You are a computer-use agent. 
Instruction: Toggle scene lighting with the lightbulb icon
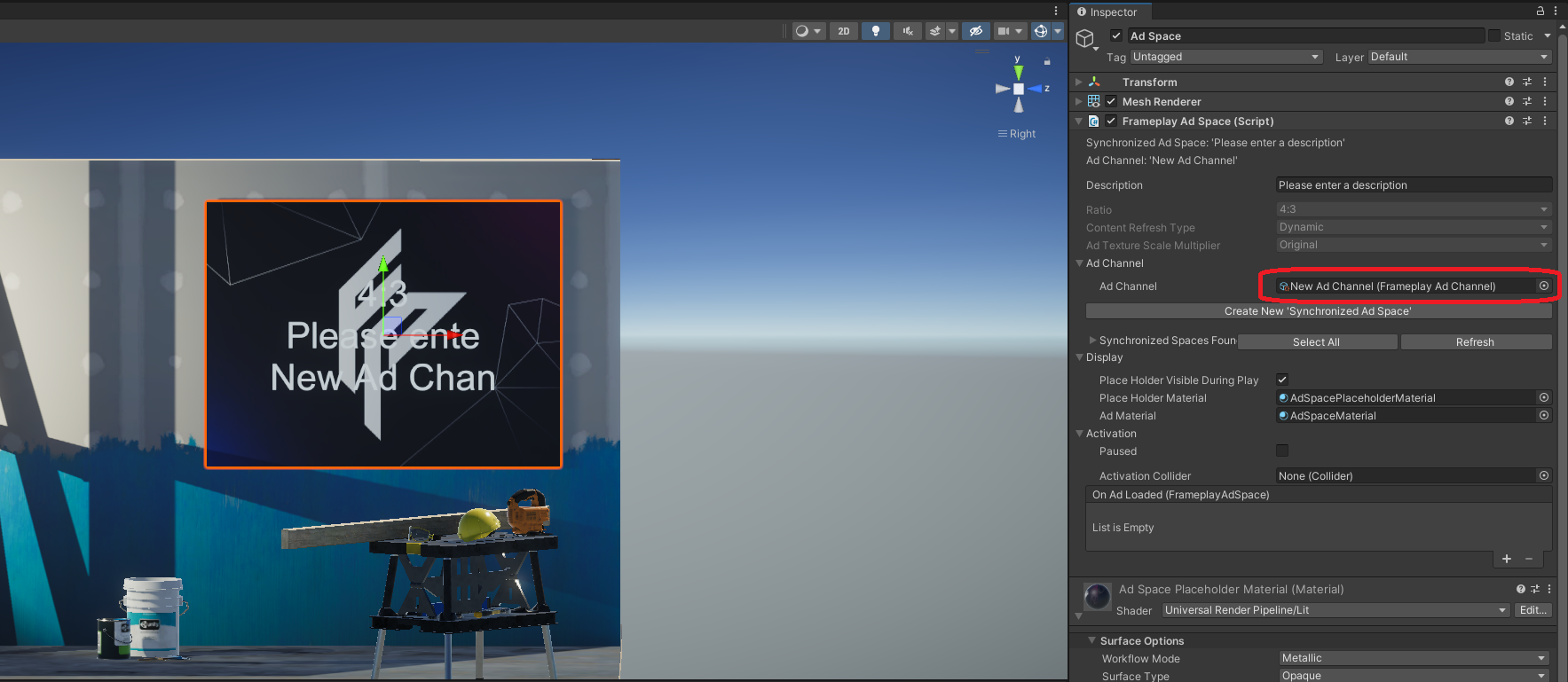pos(876,31)
